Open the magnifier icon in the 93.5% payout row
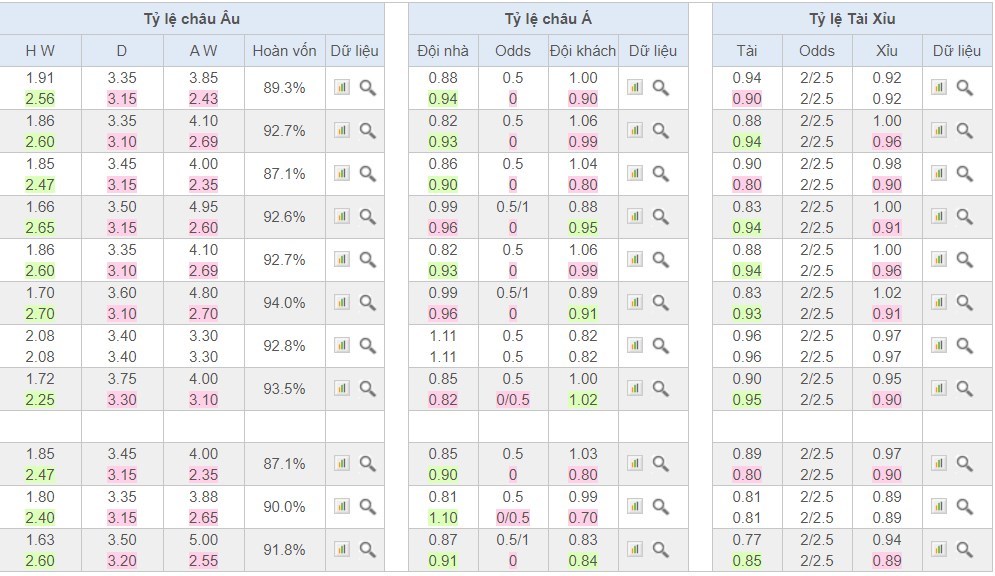 (x=367, y=389)
